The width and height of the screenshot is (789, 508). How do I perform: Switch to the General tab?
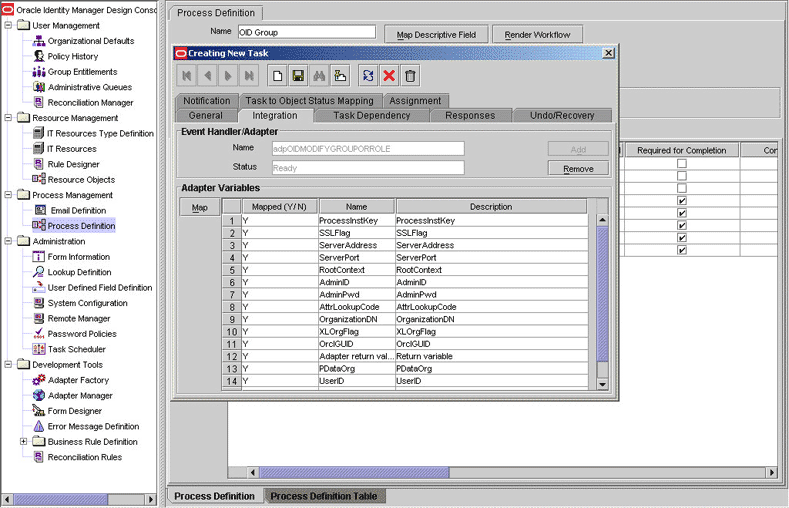205,116
